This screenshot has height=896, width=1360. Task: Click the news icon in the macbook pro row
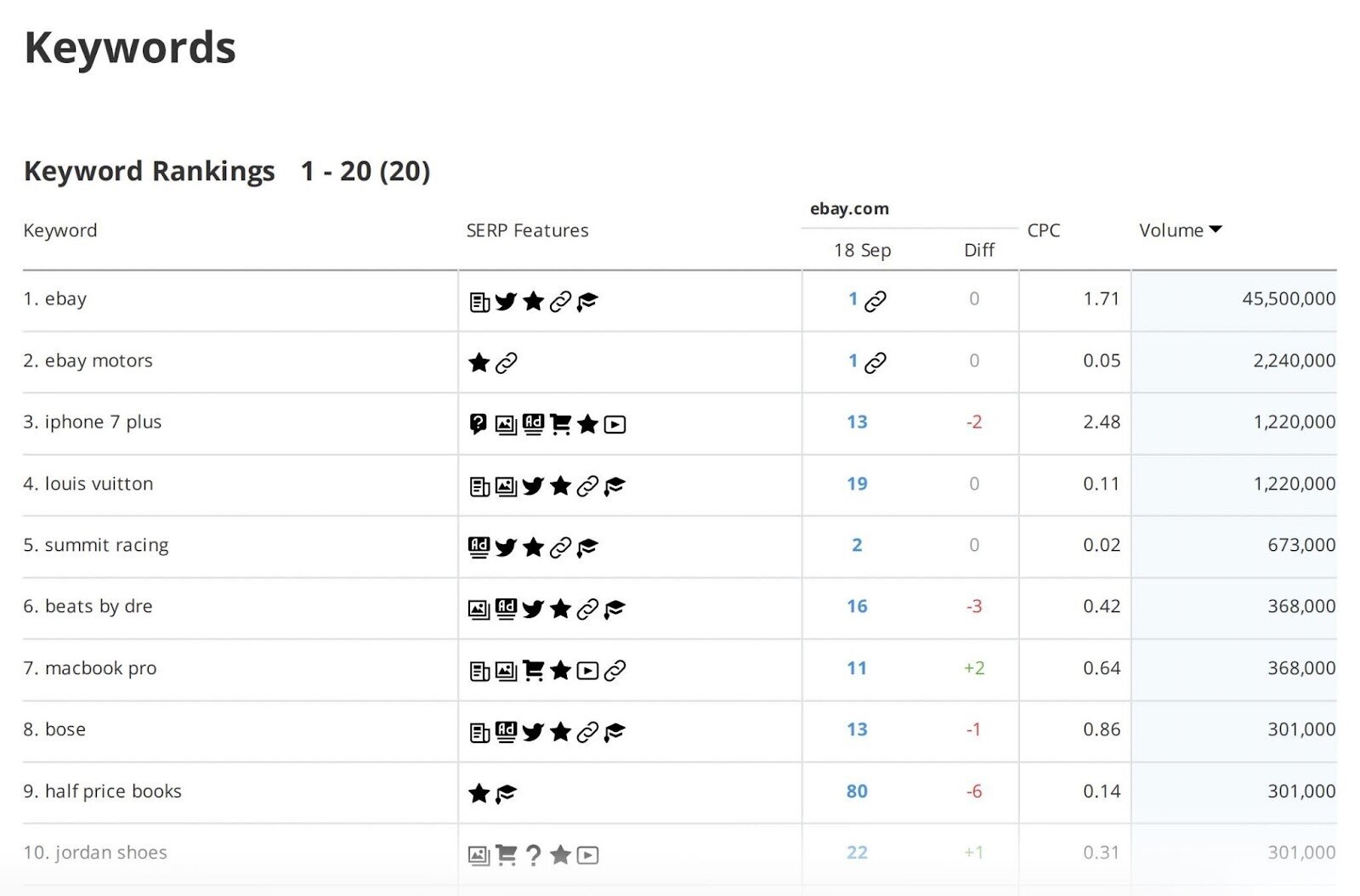(479, 671)
